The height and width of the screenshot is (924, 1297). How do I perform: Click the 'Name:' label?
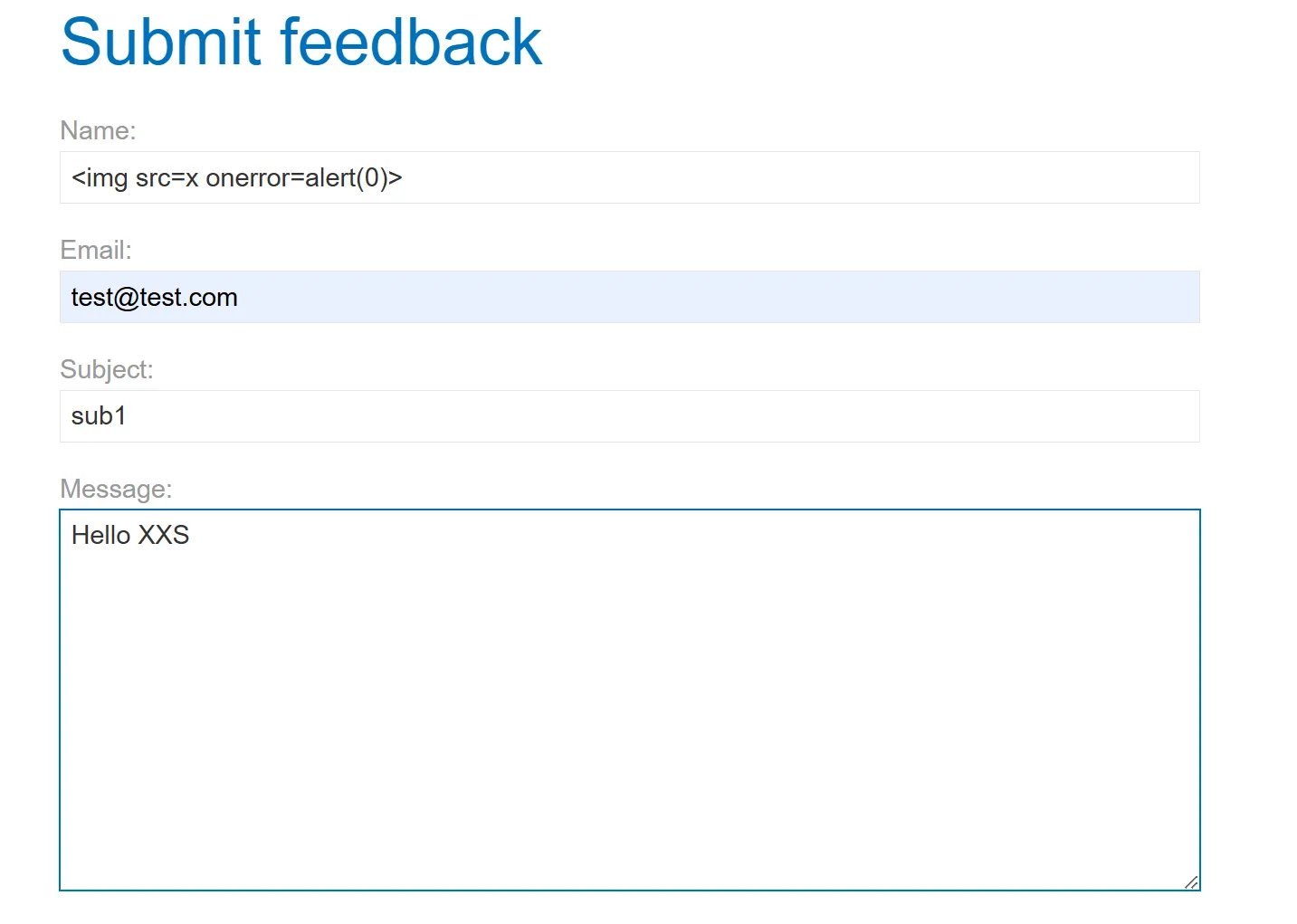pos(98,130)
